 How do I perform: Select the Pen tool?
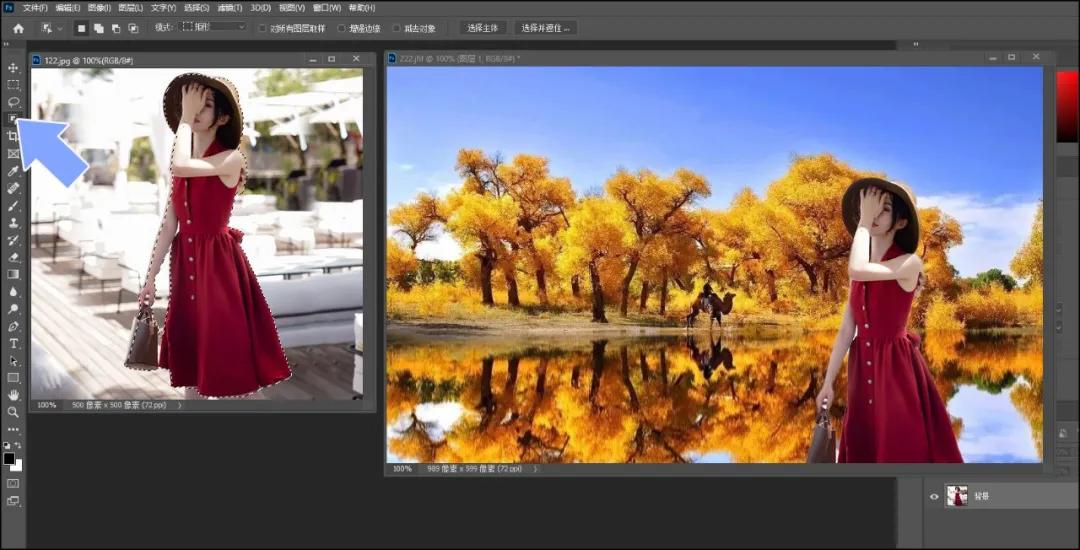click(x=13, y=326)
